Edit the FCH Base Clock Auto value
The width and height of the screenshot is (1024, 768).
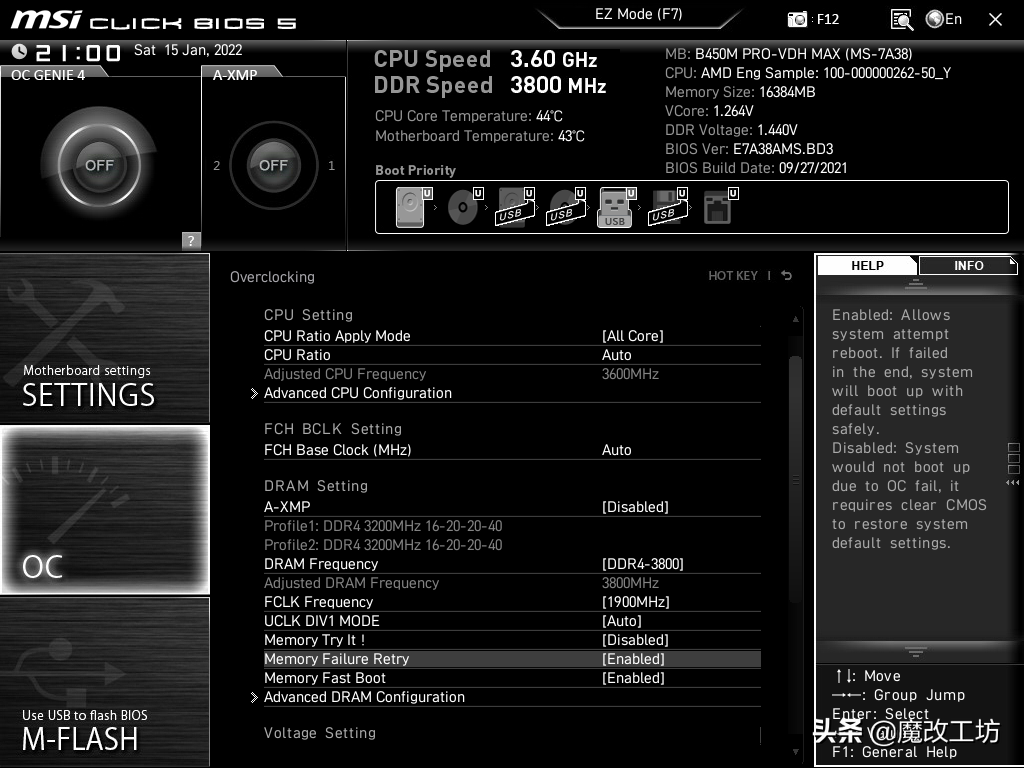point(616,450)
